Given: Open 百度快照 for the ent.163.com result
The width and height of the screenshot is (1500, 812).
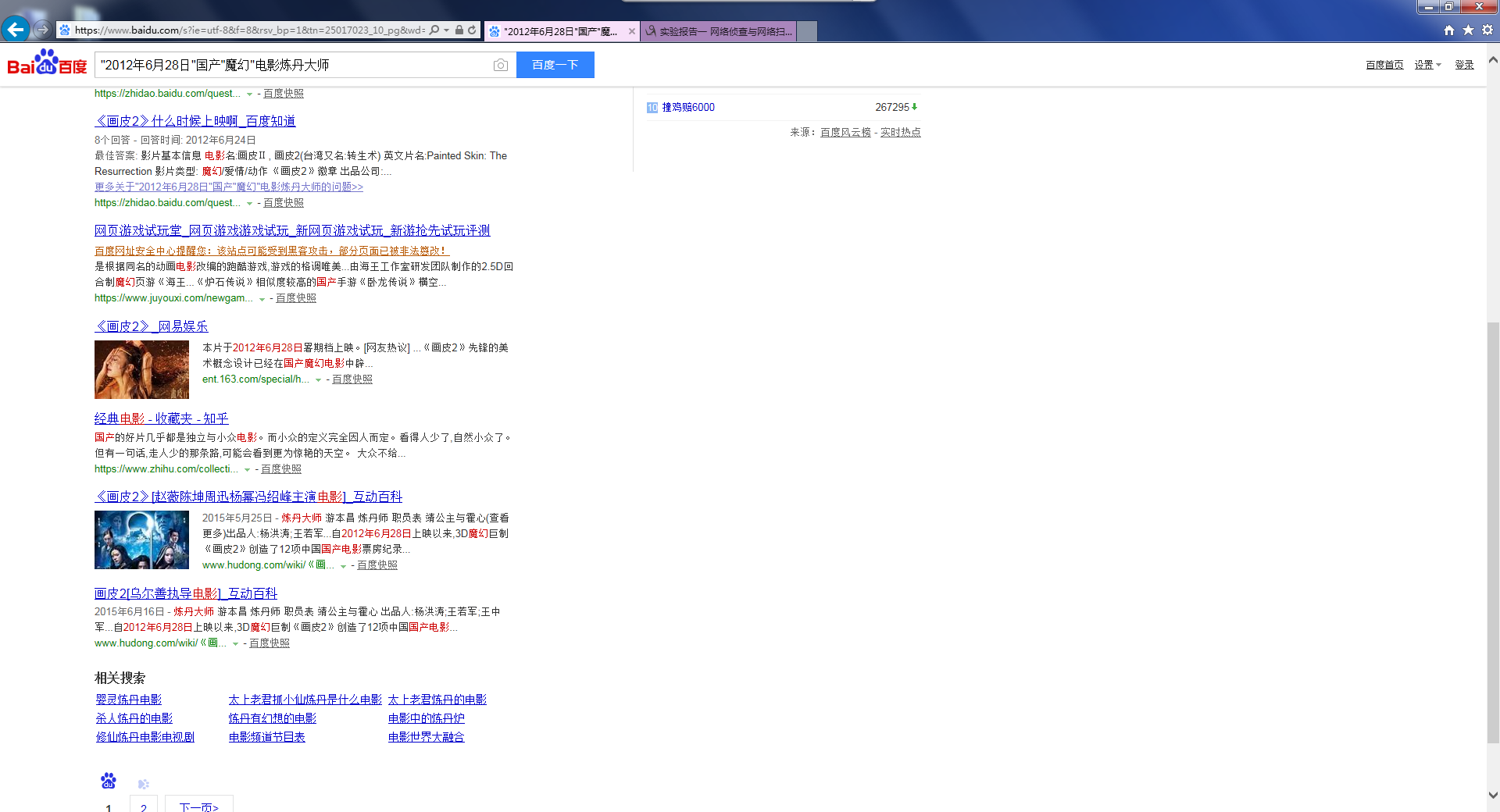Looking at the screenshot, I should coord(352,379).
